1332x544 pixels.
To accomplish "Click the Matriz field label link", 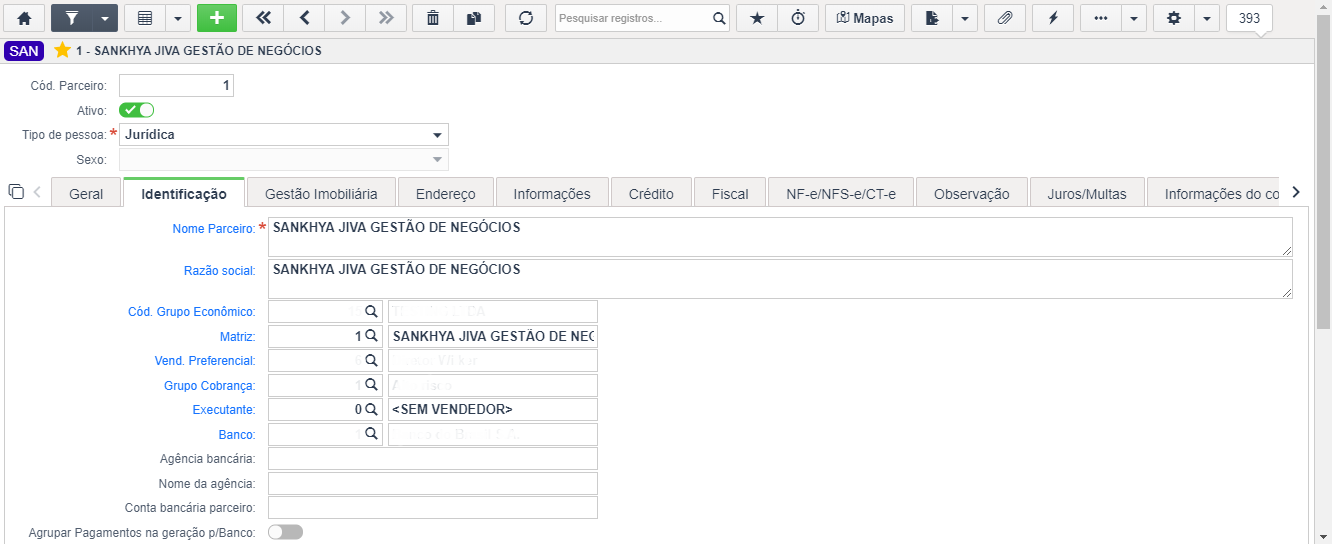I will click(x=237, y=337).
